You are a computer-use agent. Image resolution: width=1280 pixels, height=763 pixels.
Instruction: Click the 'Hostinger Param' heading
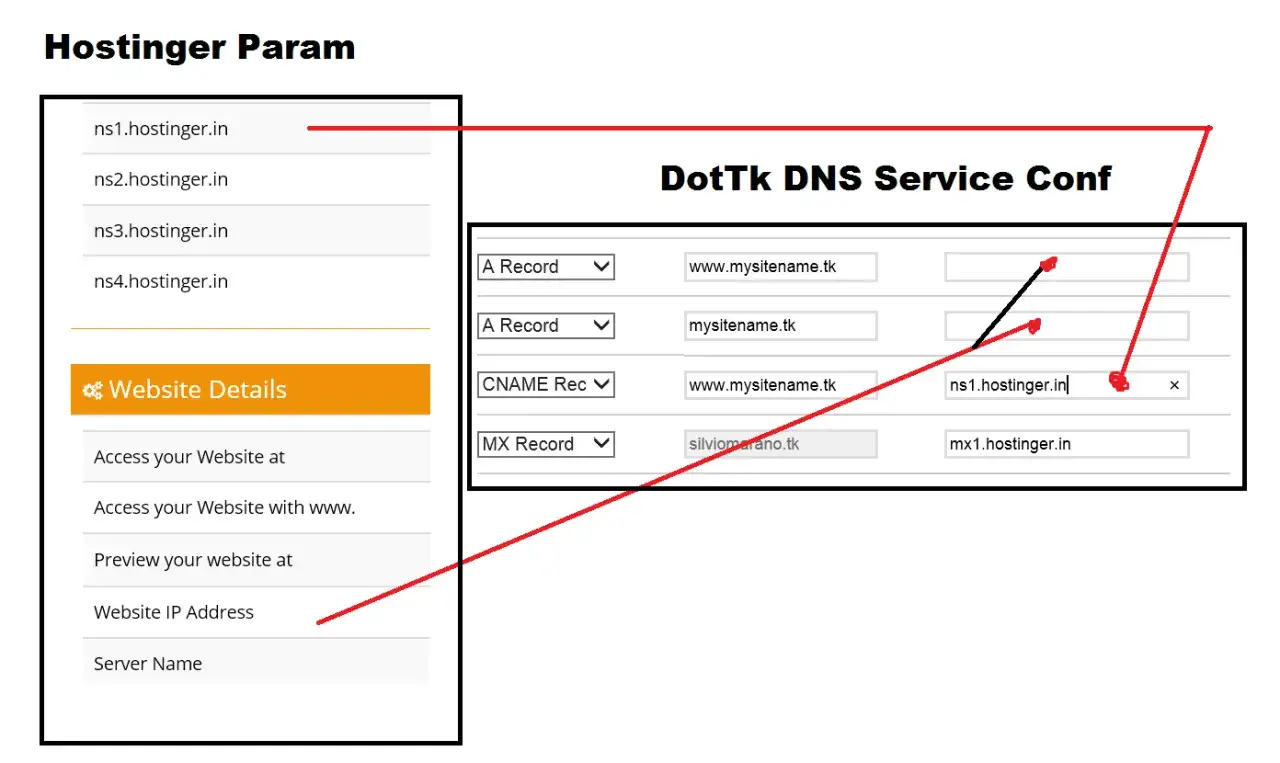(200, 47)
